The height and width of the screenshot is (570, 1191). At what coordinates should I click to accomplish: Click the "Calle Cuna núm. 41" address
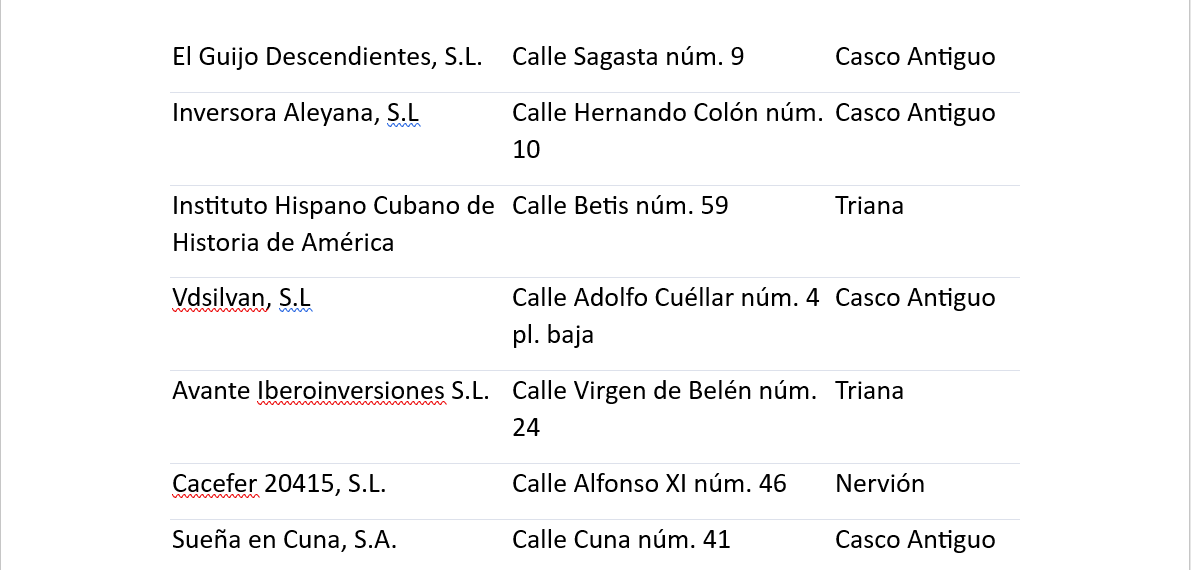tap(621, 540)
